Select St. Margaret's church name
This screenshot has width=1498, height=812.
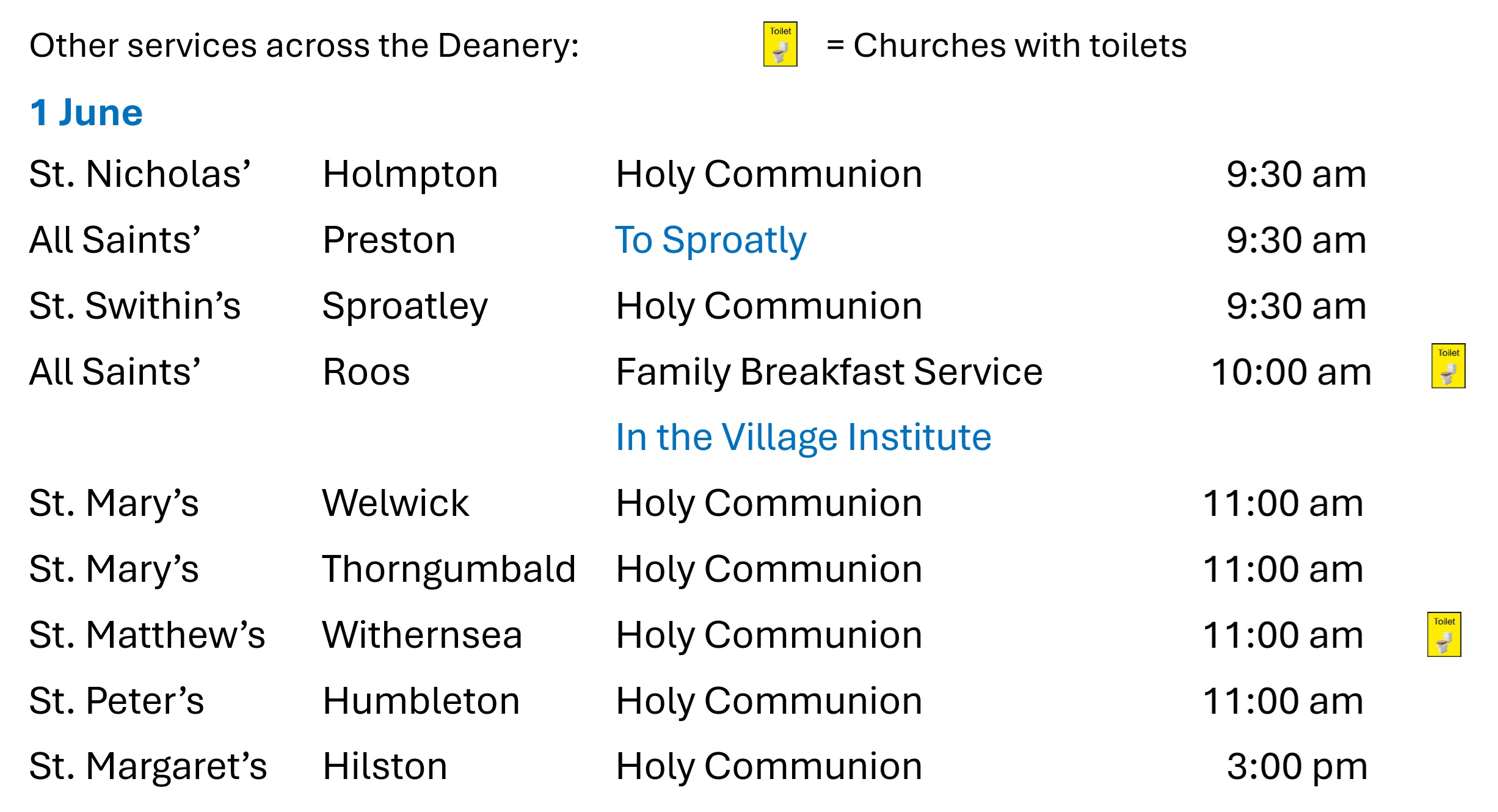148,767
